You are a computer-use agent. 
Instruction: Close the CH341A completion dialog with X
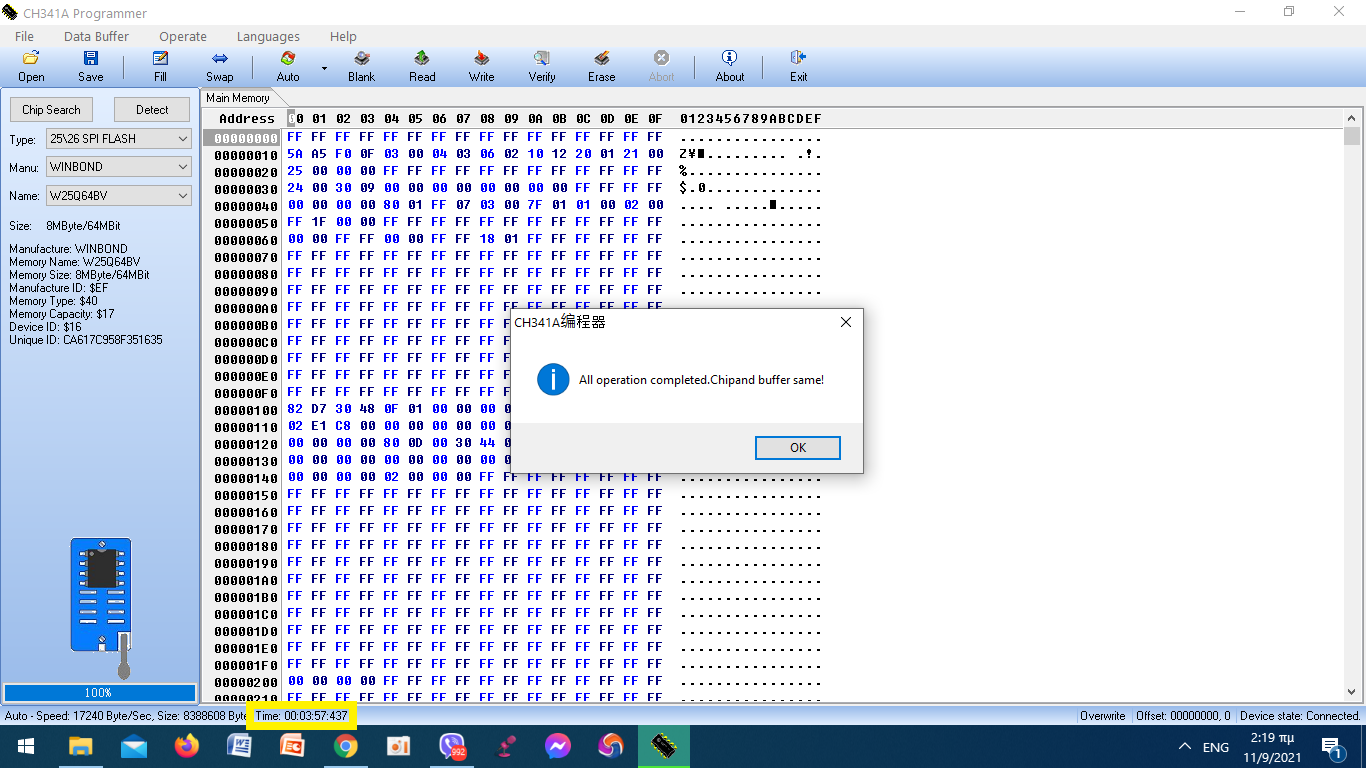pyautogui.click(x=846, y=322)
